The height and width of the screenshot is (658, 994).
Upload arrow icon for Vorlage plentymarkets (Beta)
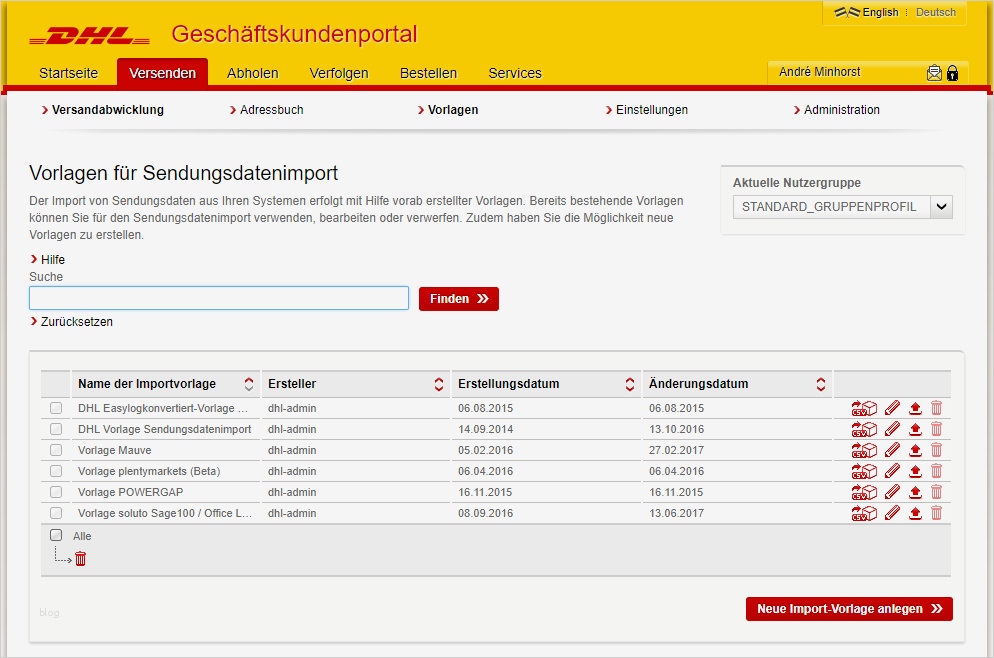pos(915,471)
